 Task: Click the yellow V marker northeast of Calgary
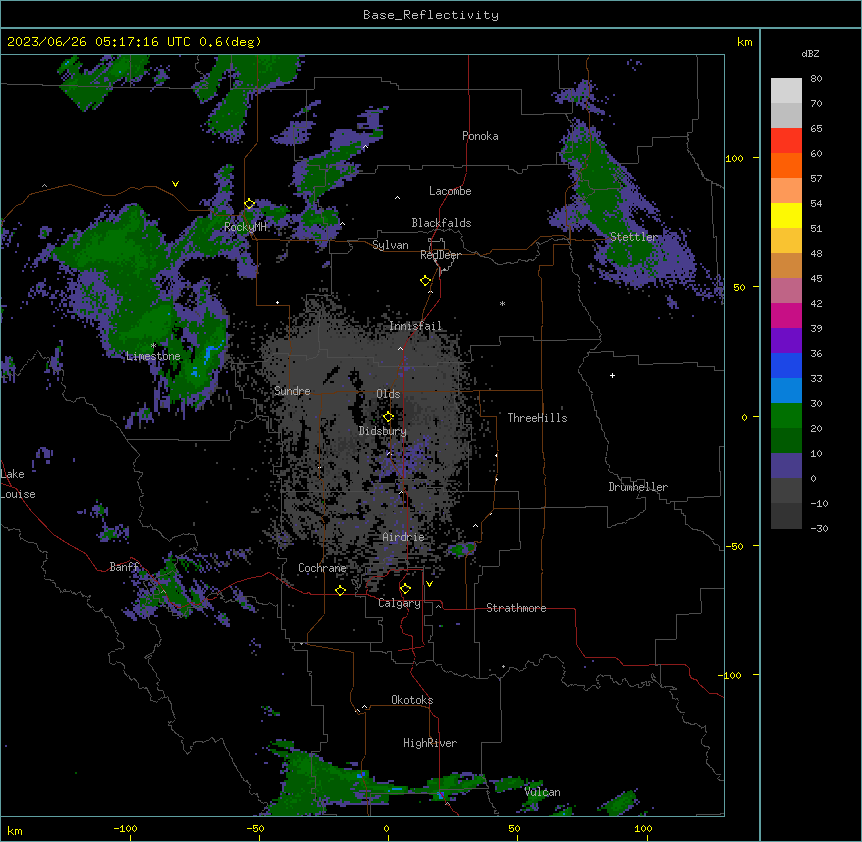coord(429,584)
